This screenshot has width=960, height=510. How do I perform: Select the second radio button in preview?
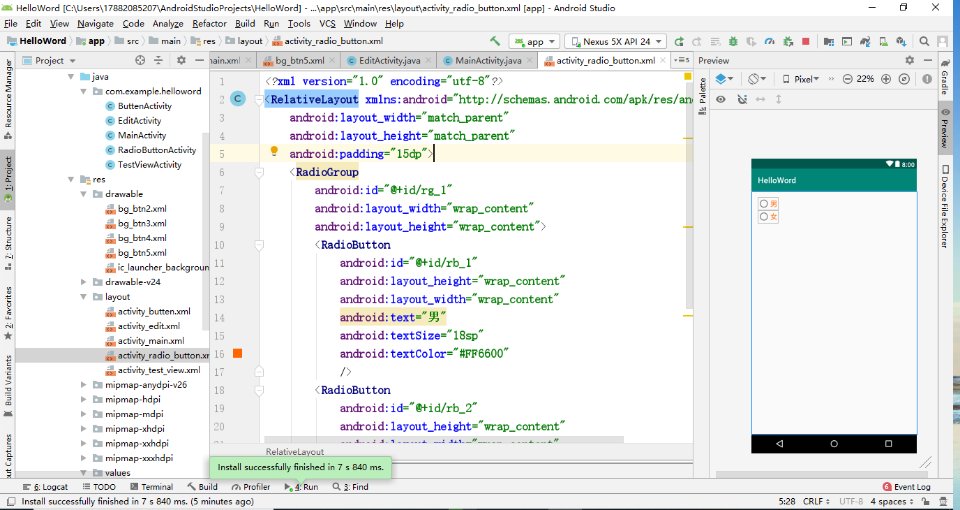click(x=764, y=216)
